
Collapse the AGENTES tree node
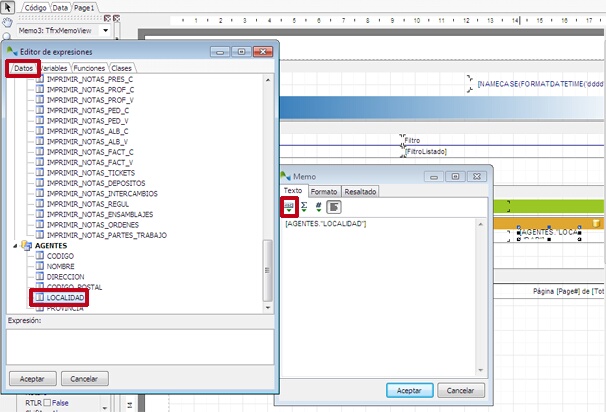point(15,246)
